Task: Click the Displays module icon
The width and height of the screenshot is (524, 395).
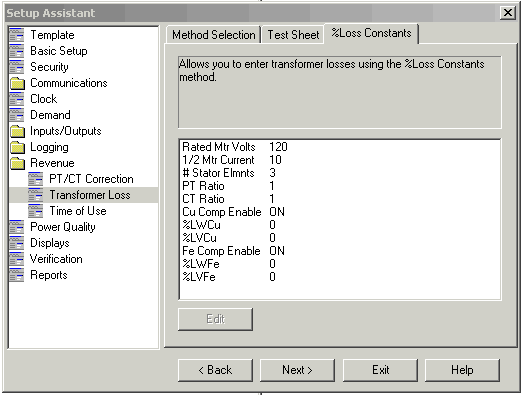Action: tap(16, 243)
